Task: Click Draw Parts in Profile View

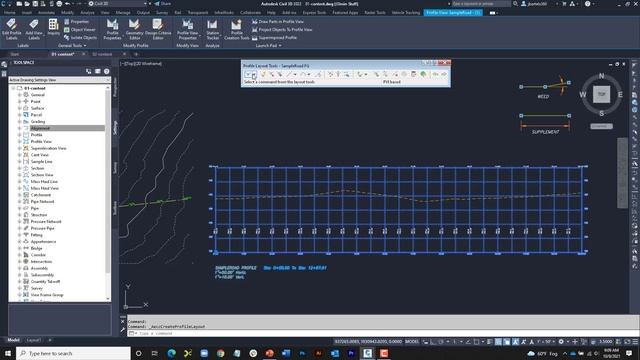Action: click(x=278, y=21)
